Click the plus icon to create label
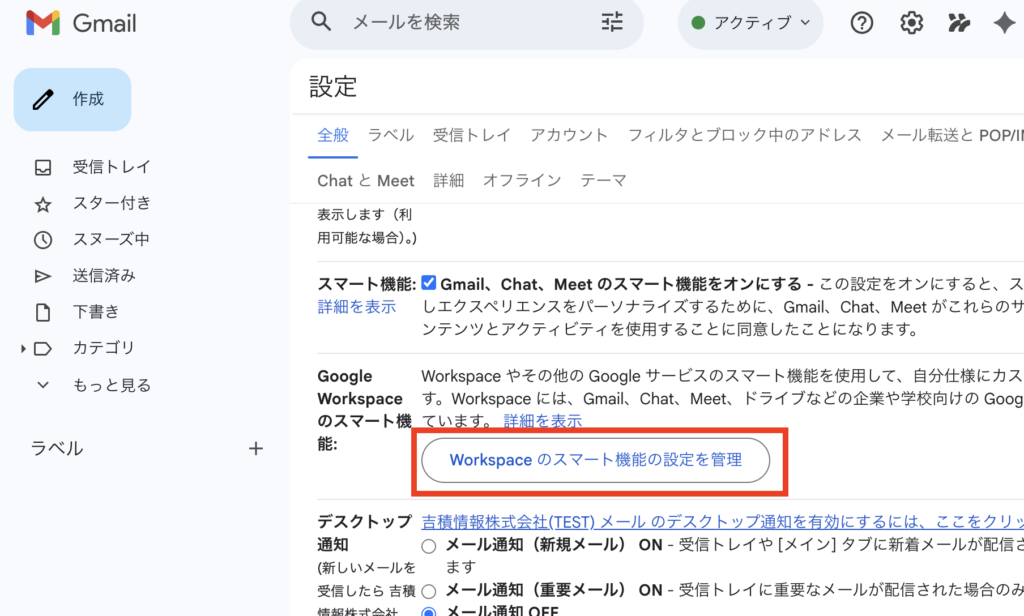 click(256, 449)
